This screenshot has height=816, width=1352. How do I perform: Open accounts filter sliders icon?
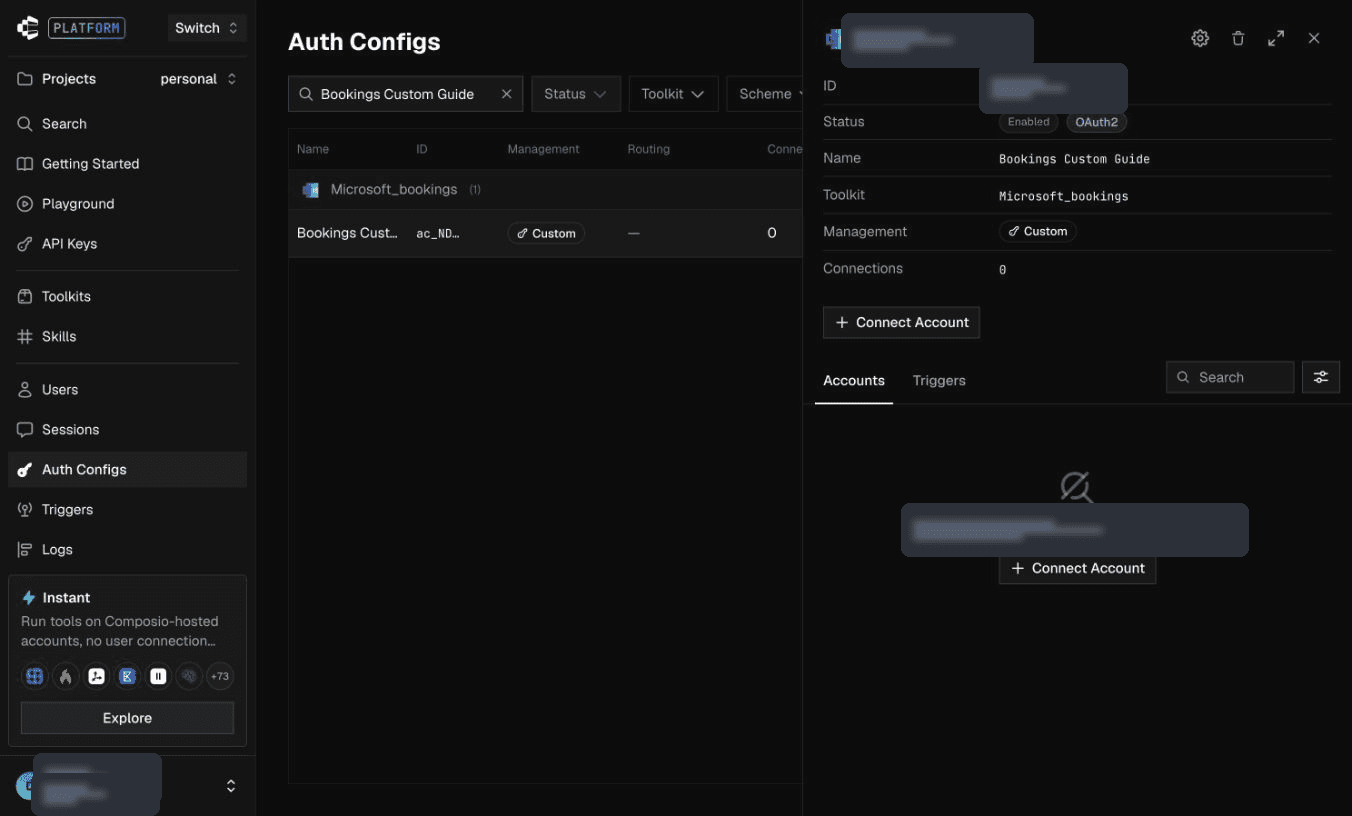point(1321,377)
